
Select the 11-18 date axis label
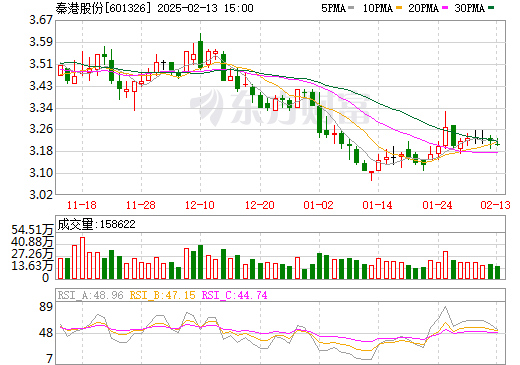tap(82, 205)
